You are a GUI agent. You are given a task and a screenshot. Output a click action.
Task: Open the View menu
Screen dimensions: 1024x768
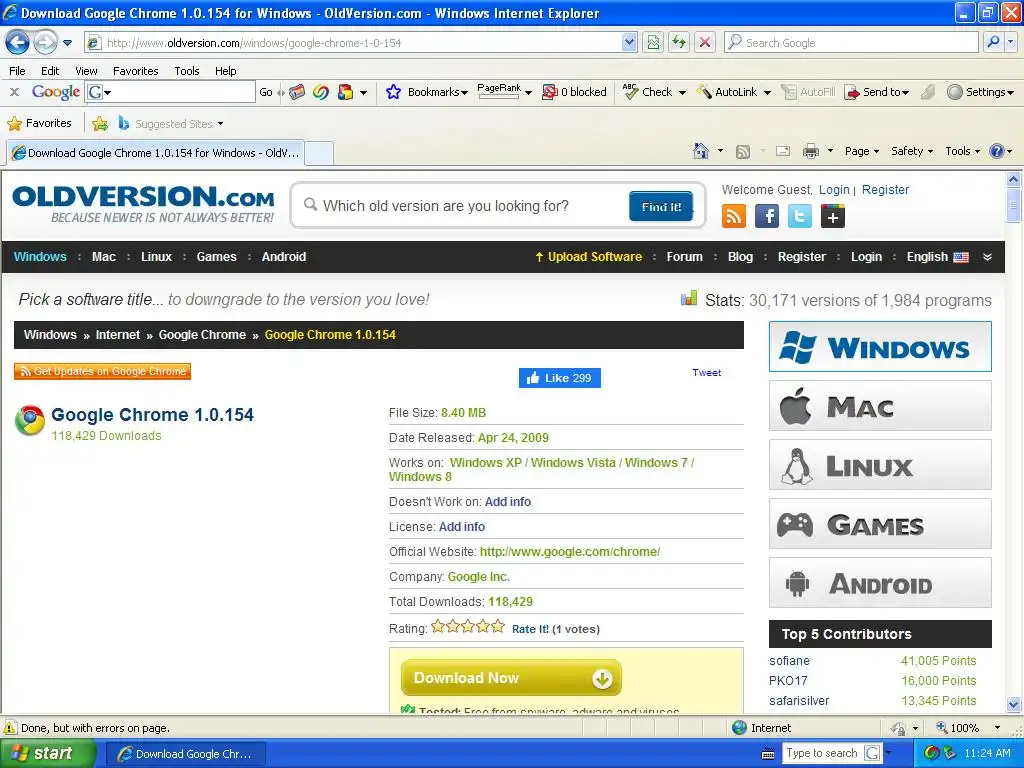pos(86,71)
